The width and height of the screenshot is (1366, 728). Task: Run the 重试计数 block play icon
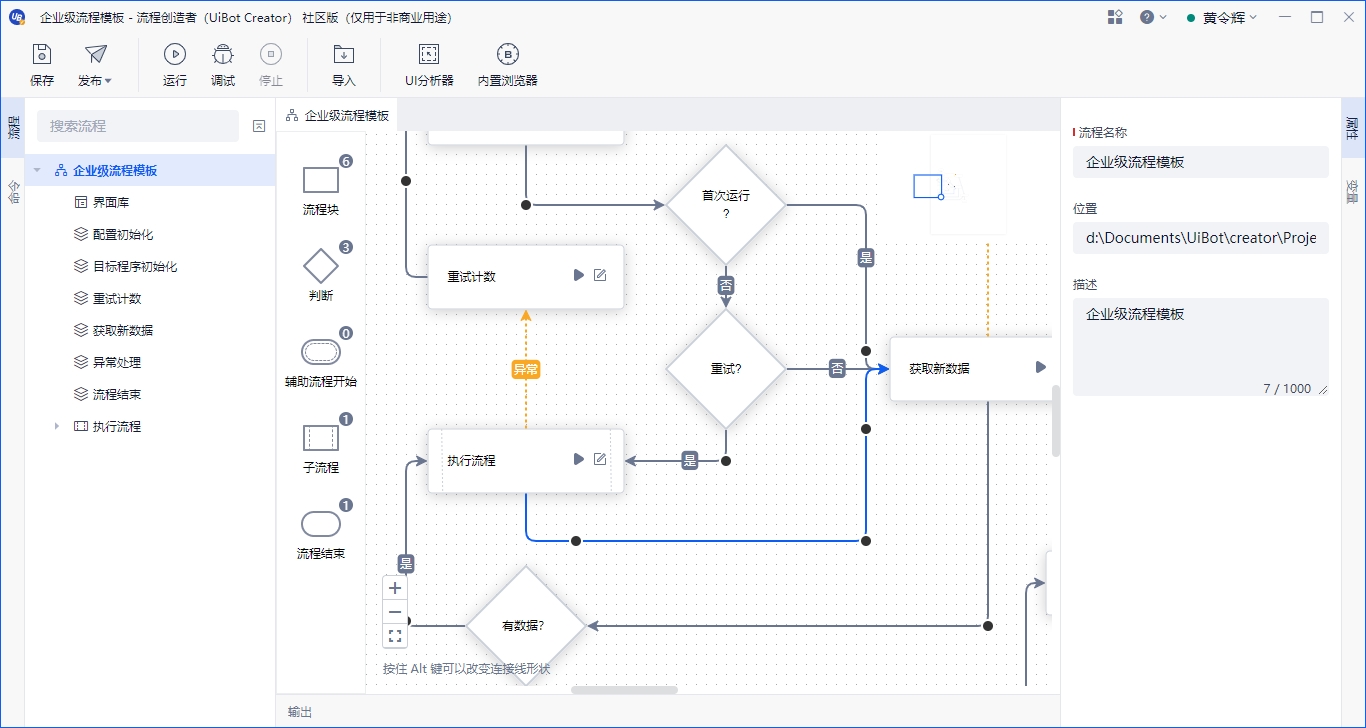click(578, 275)
